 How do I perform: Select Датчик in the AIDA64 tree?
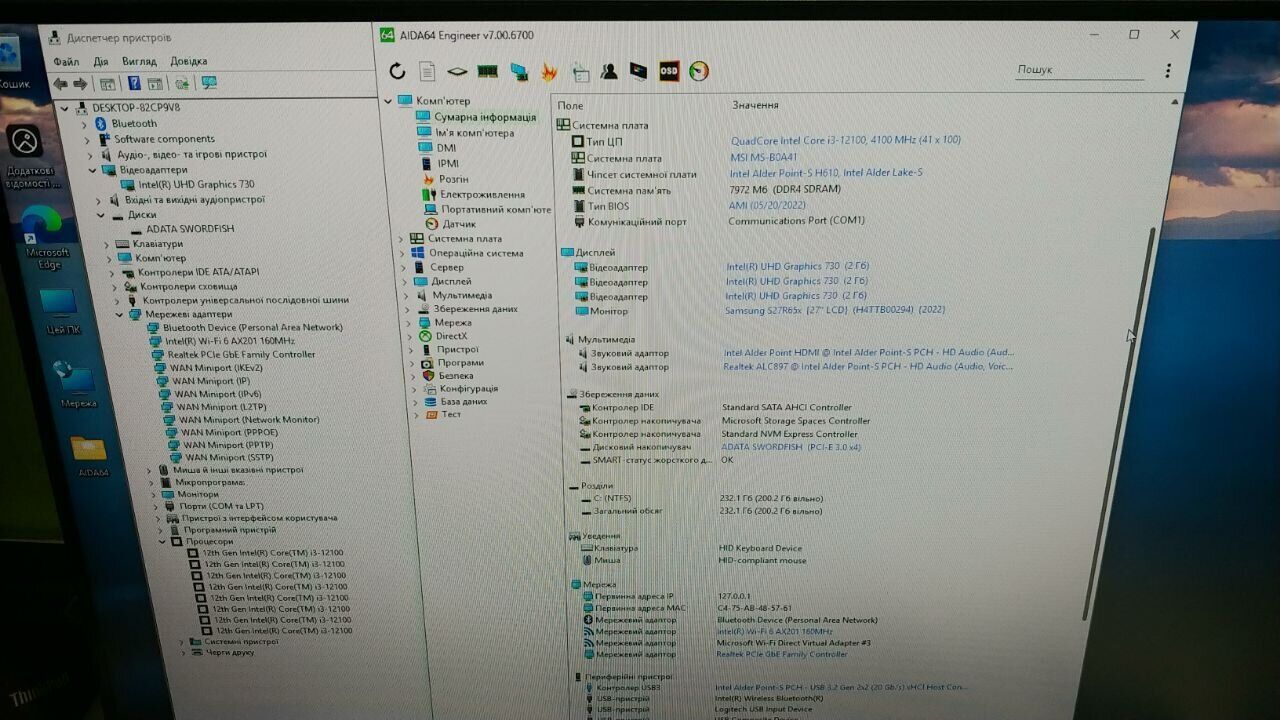pos(459,224)
